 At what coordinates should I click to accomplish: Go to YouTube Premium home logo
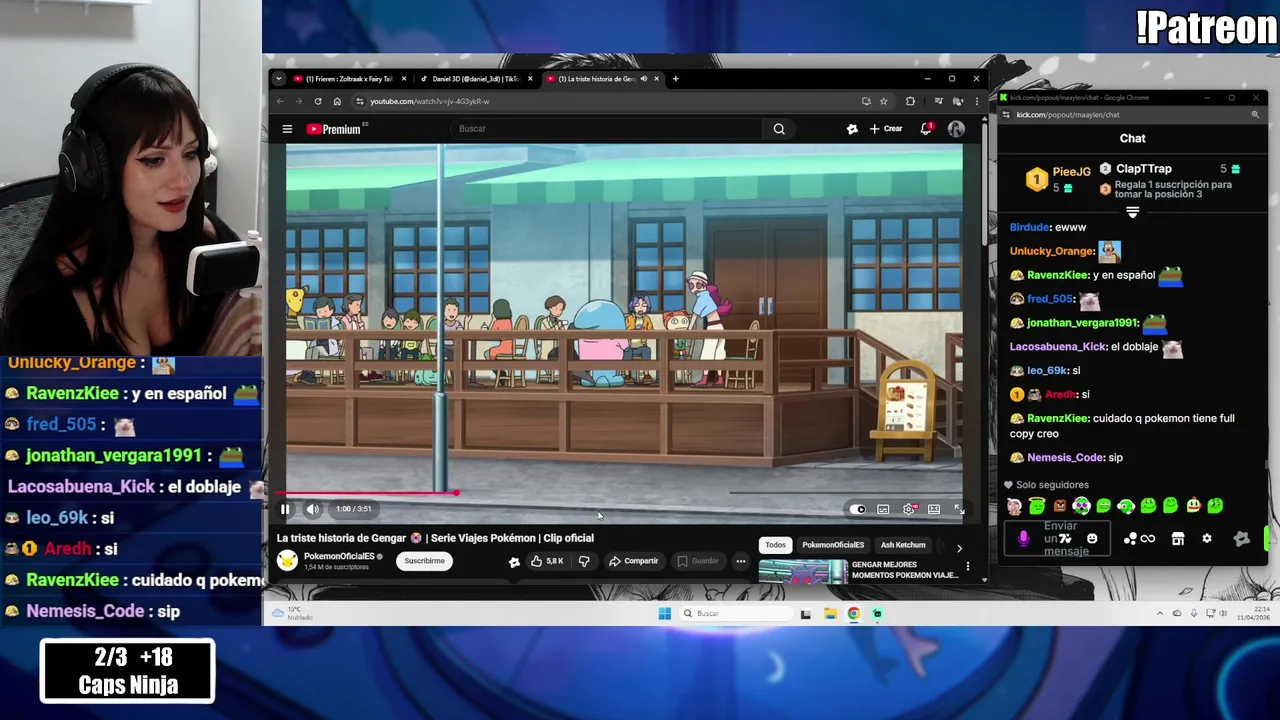334,129
